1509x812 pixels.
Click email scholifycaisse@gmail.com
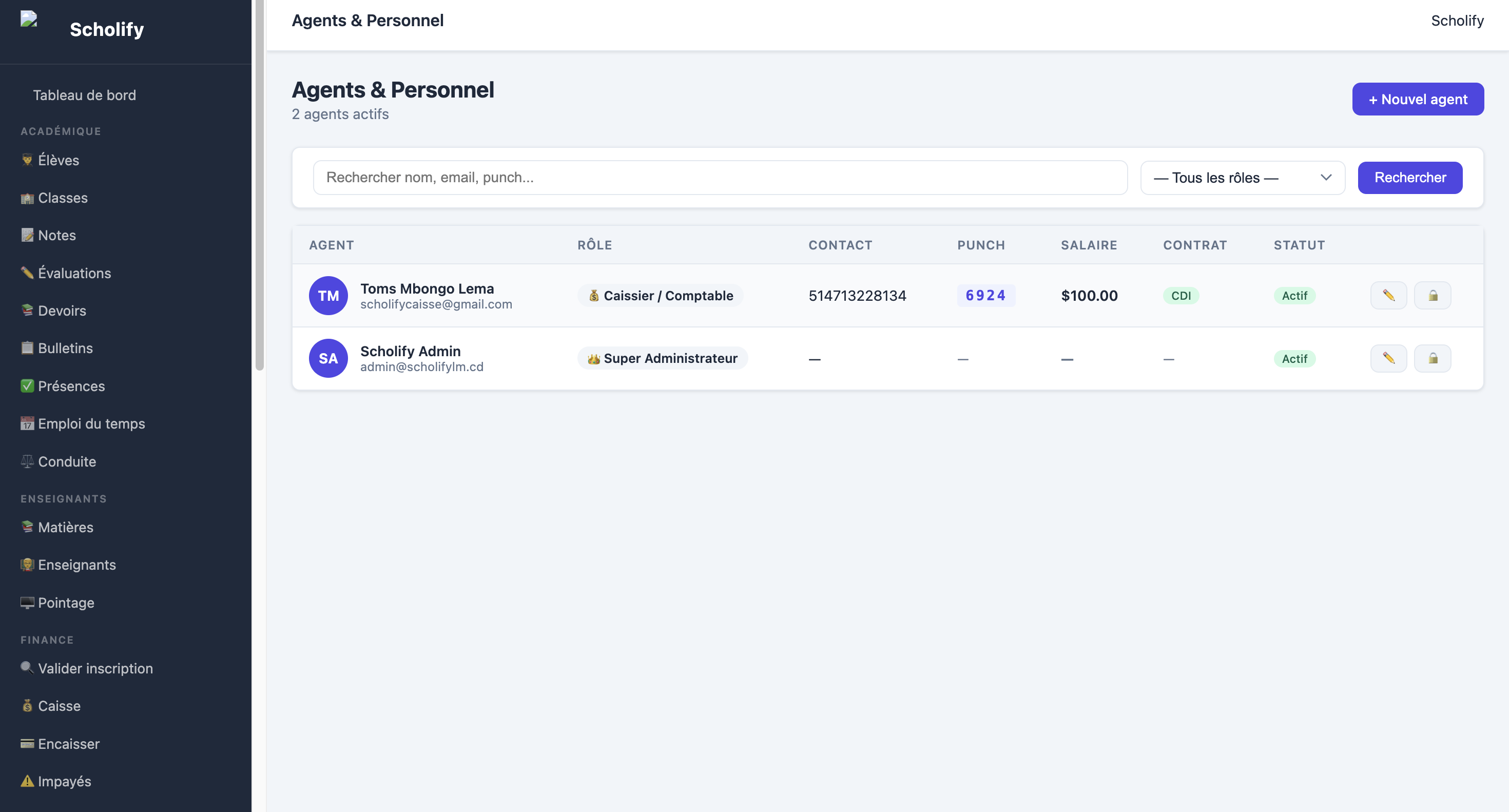(436, 304)
